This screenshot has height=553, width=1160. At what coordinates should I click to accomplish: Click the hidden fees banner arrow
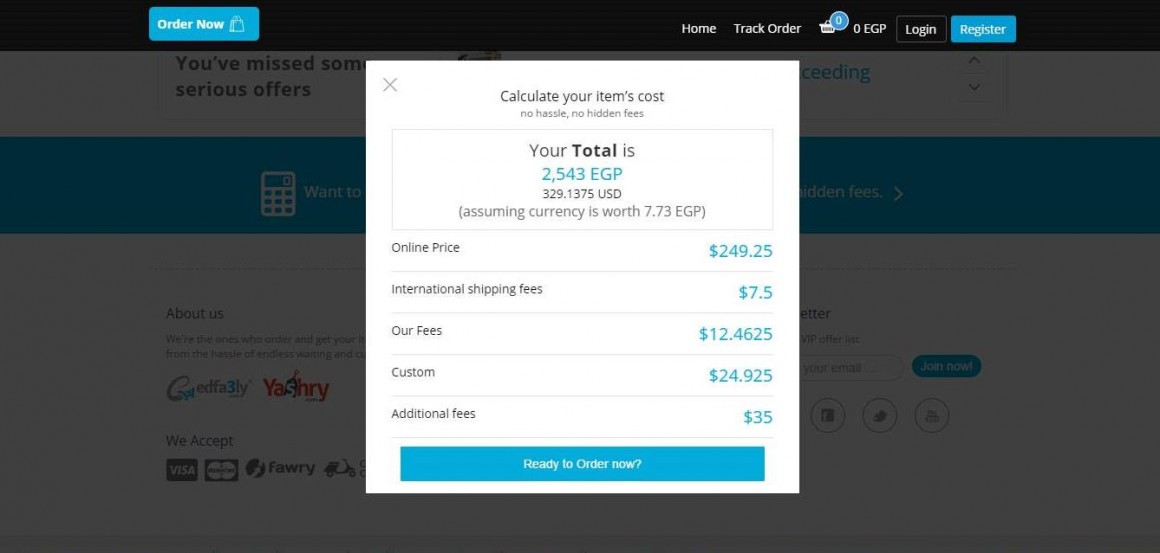(x=898, y=194)
